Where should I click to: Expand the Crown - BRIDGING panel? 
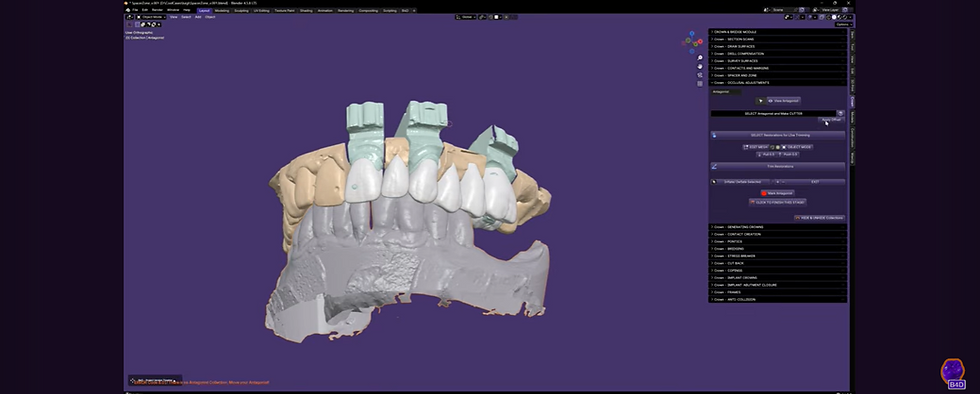point(778,248)
